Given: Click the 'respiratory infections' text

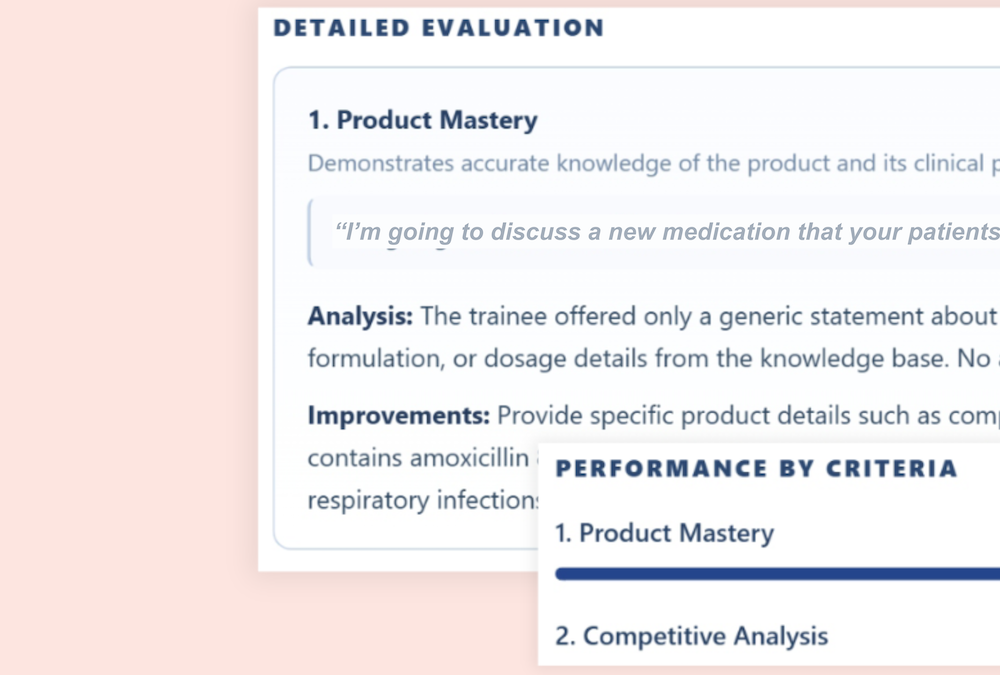Looking at the screenshot, I should (x=423, y=500).
